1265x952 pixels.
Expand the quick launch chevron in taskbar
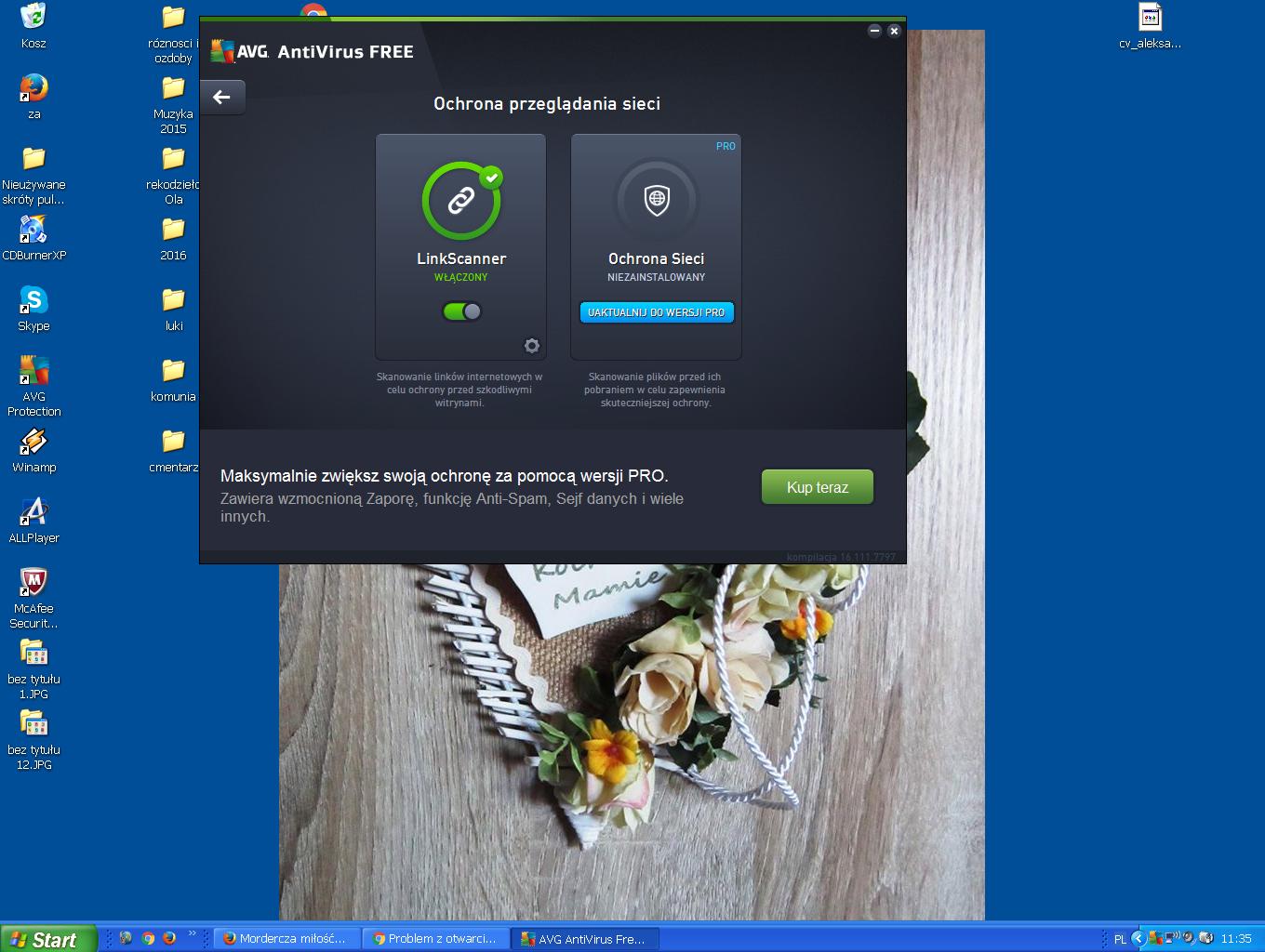coord(193,934)
